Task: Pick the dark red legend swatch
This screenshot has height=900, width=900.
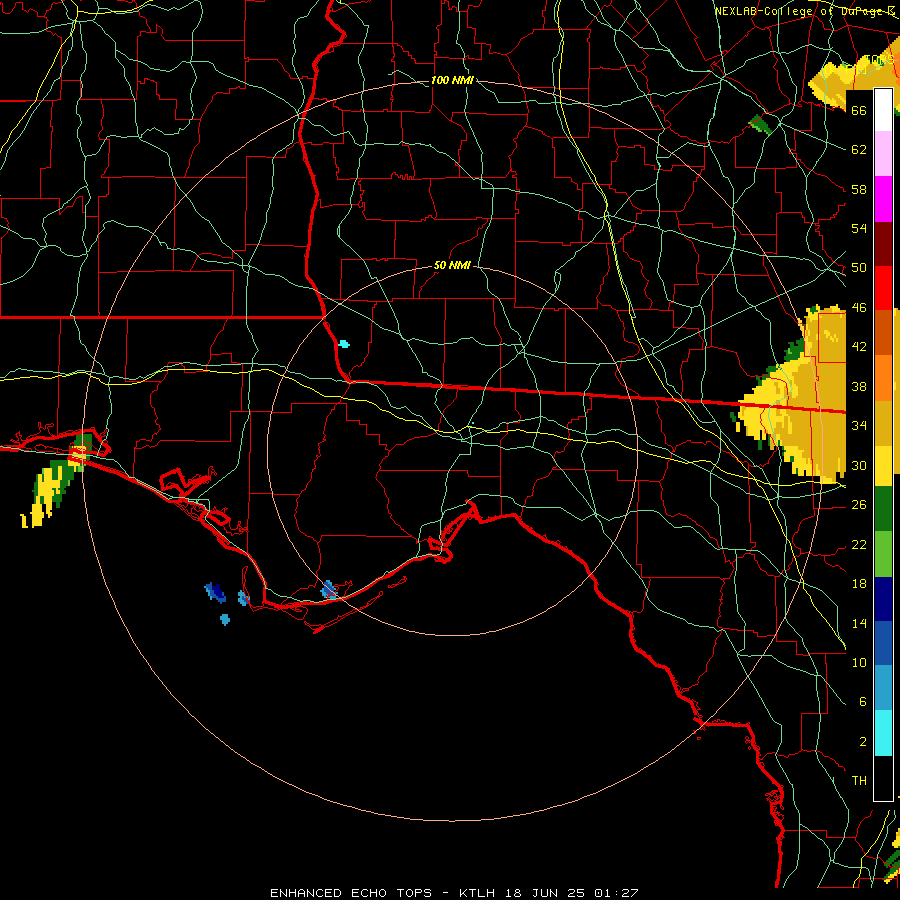Action: click(x=883, y=244)
